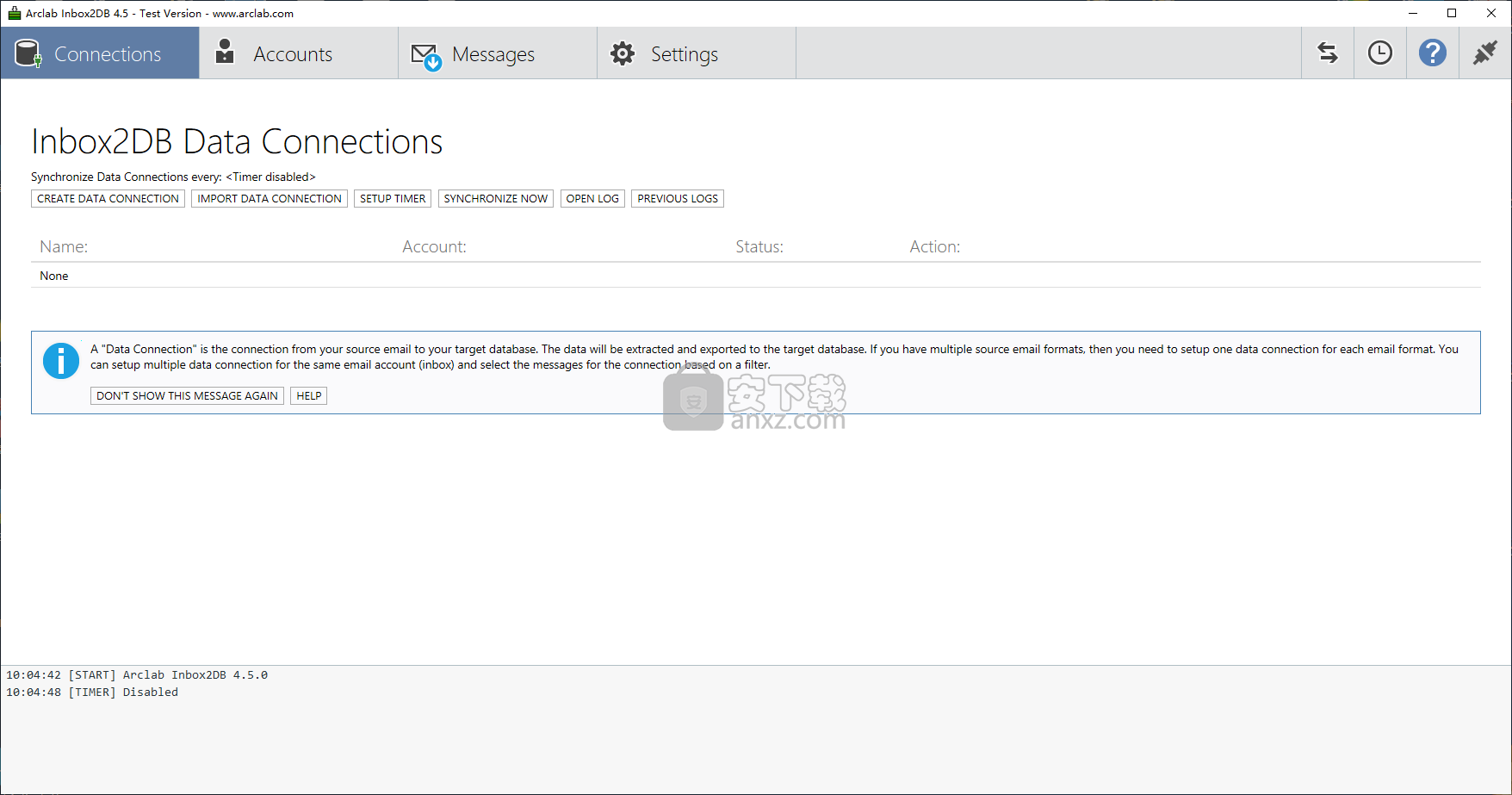Screen dimensions: 1512x795
Task: Click CREATE DATA CONNECTION button
Action: [x=108, y=199]
